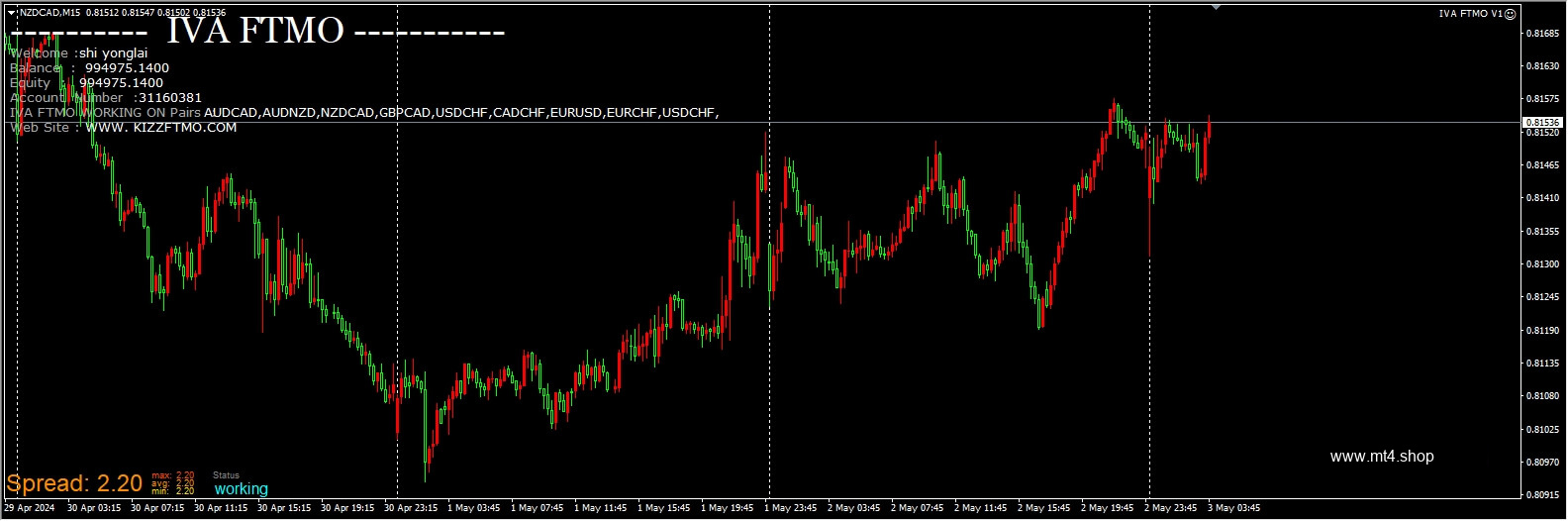
Task: Click the 1 May 15:45 time label
Action: point(664,508)
